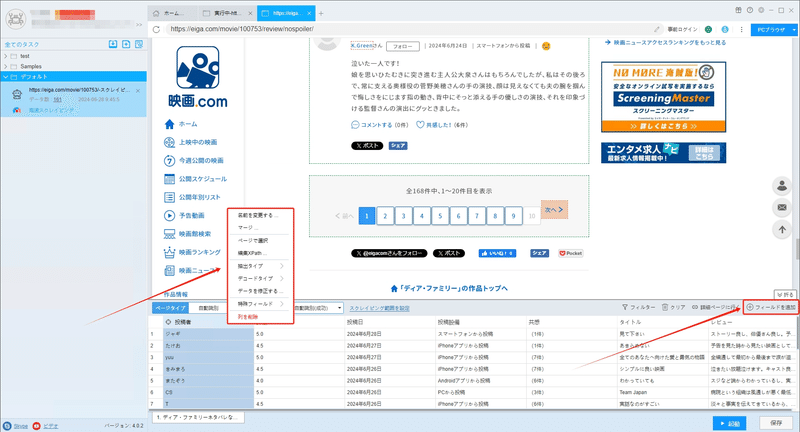This screenshot has height=432, width=800.
Task: Reload the page with the refresh icon
Action: point(156,29)
